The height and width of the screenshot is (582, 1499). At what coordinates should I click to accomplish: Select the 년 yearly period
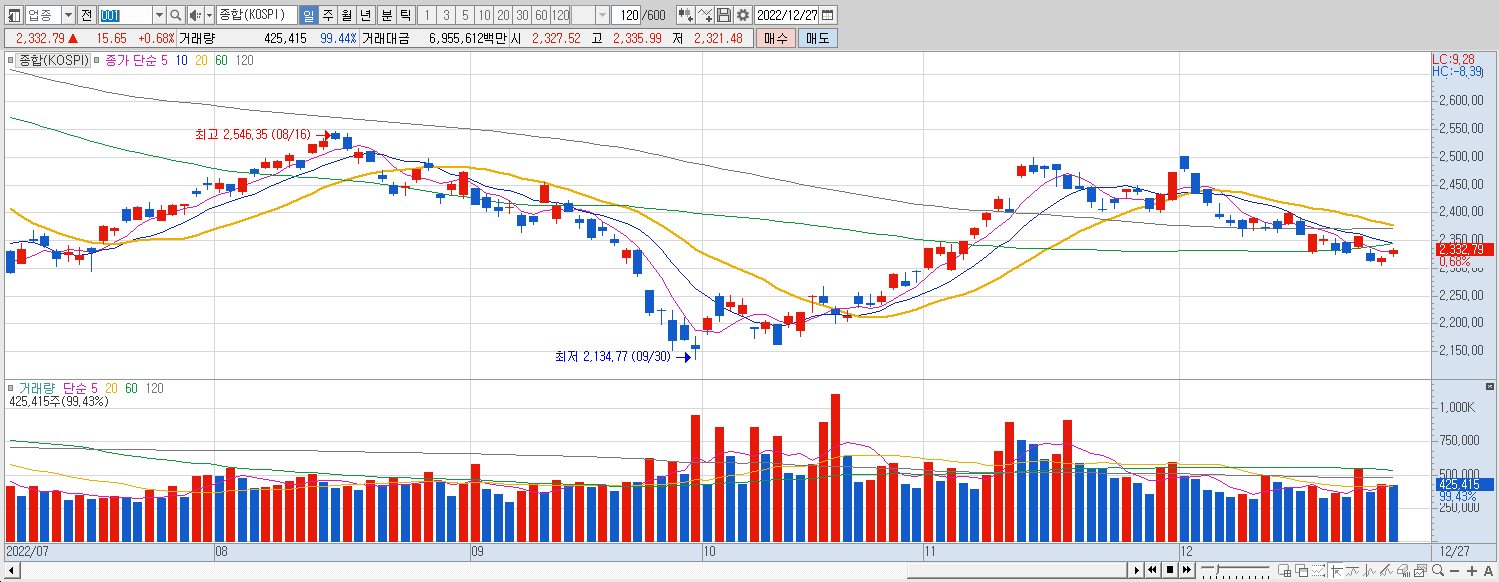coord(366,15)
